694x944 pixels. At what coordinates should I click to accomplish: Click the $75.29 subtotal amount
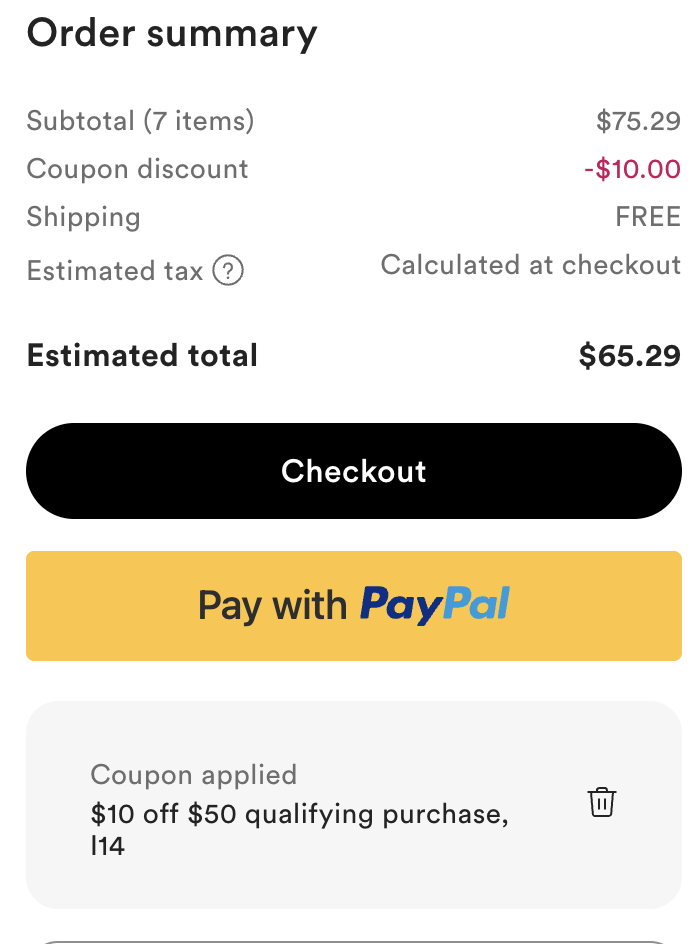coord(638,121)
